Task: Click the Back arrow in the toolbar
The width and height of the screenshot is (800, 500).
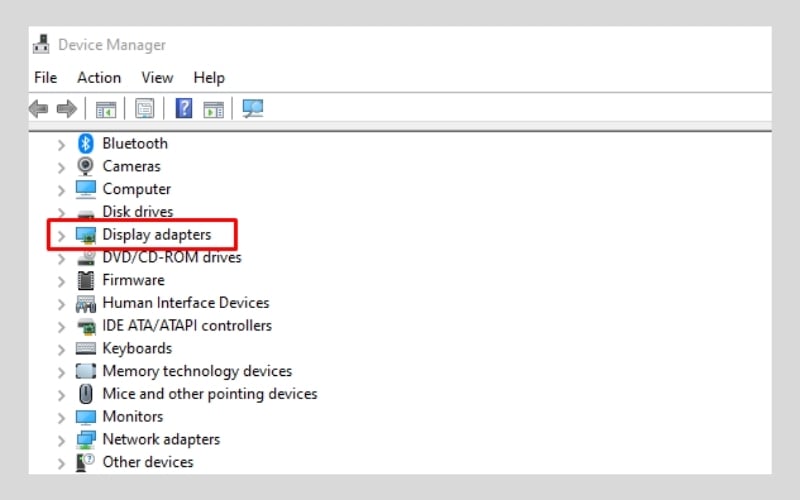Action: (x=39, y=108)
